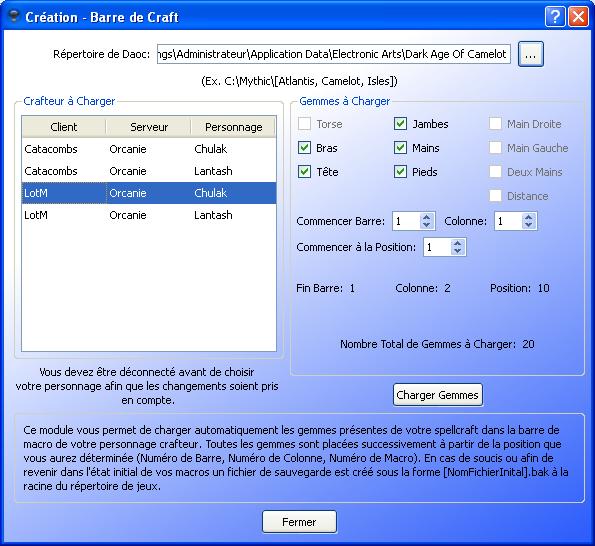Select the Catacombs Orcanie Lantash row
Image resolution: width=595 pixels, height=546 pixels.
tap(149, 171)
